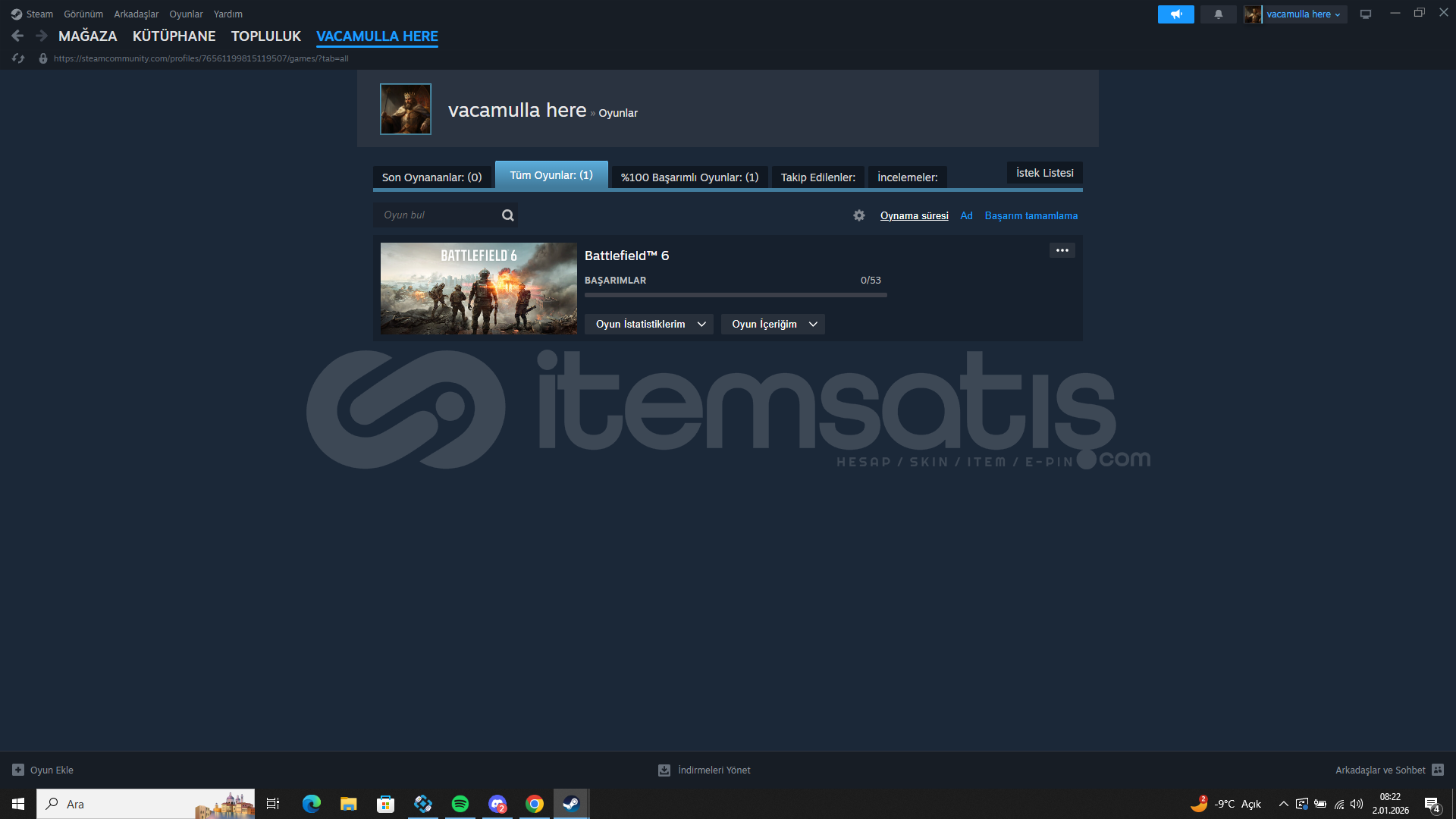
Task: Open Spotify from the taskbar
Action: pyautogui.click(x=460, y=804)
